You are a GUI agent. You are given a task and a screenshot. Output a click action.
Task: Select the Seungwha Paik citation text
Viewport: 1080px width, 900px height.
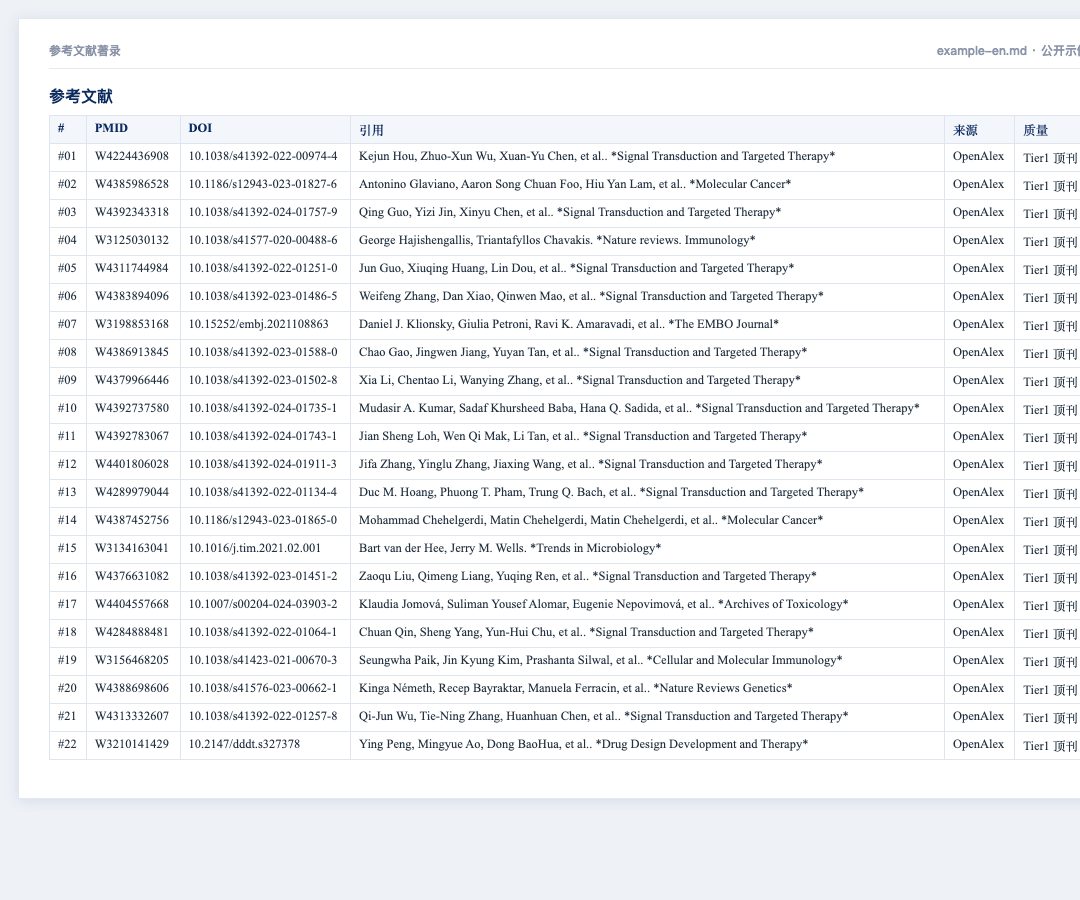coord(601,660)
